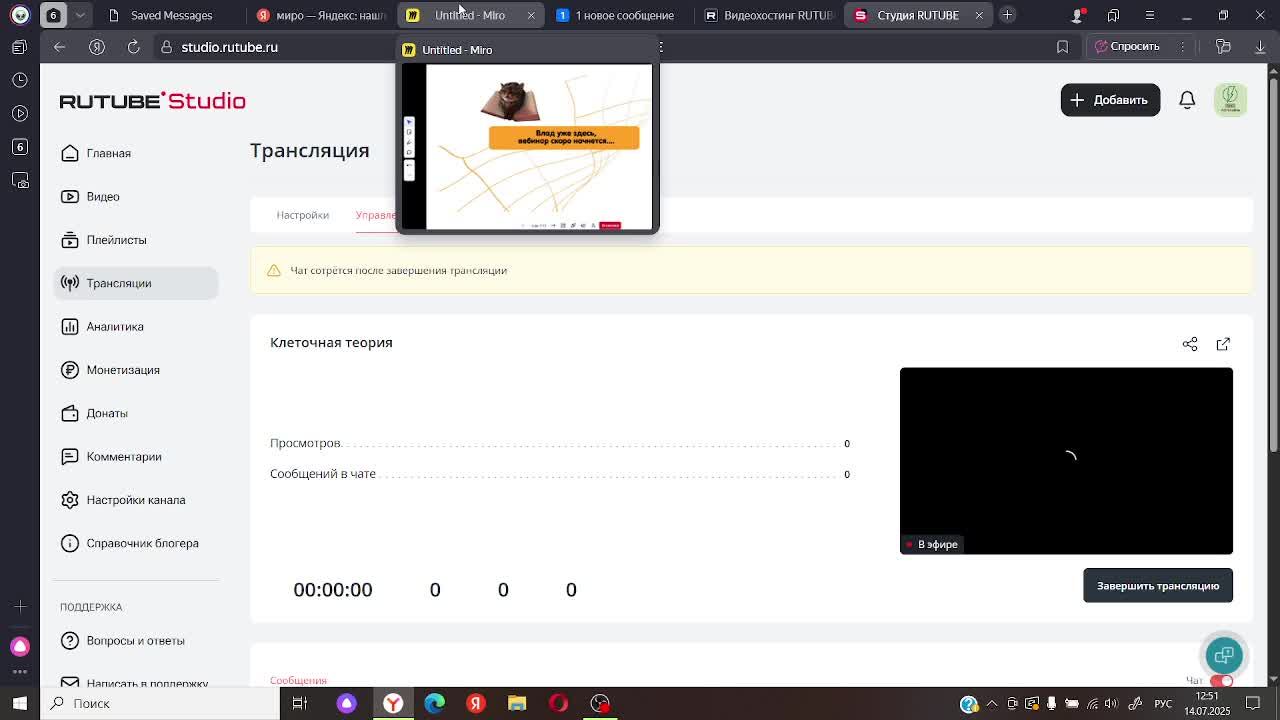
Task: Switch to Видеохостинг RUTUBE tab
Action: coord(770,15)
